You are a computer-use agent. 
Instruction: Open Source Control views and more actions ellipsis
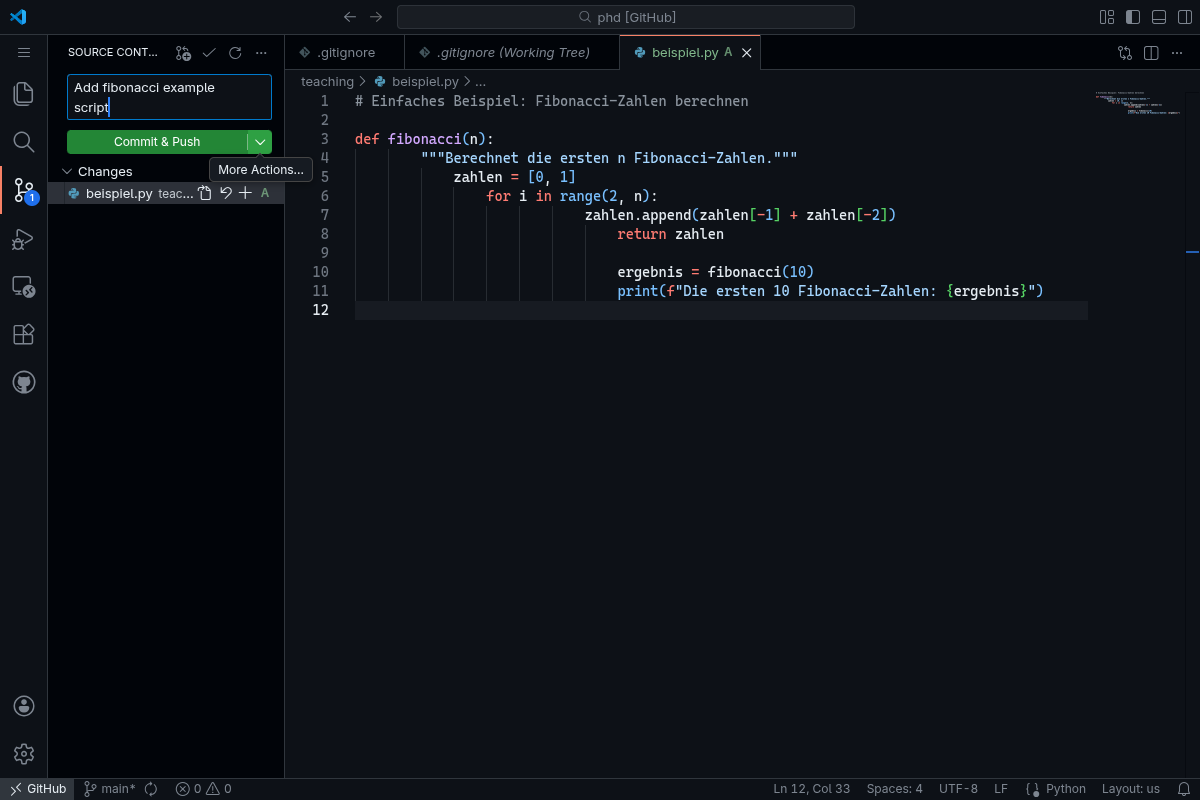[261, 52]
